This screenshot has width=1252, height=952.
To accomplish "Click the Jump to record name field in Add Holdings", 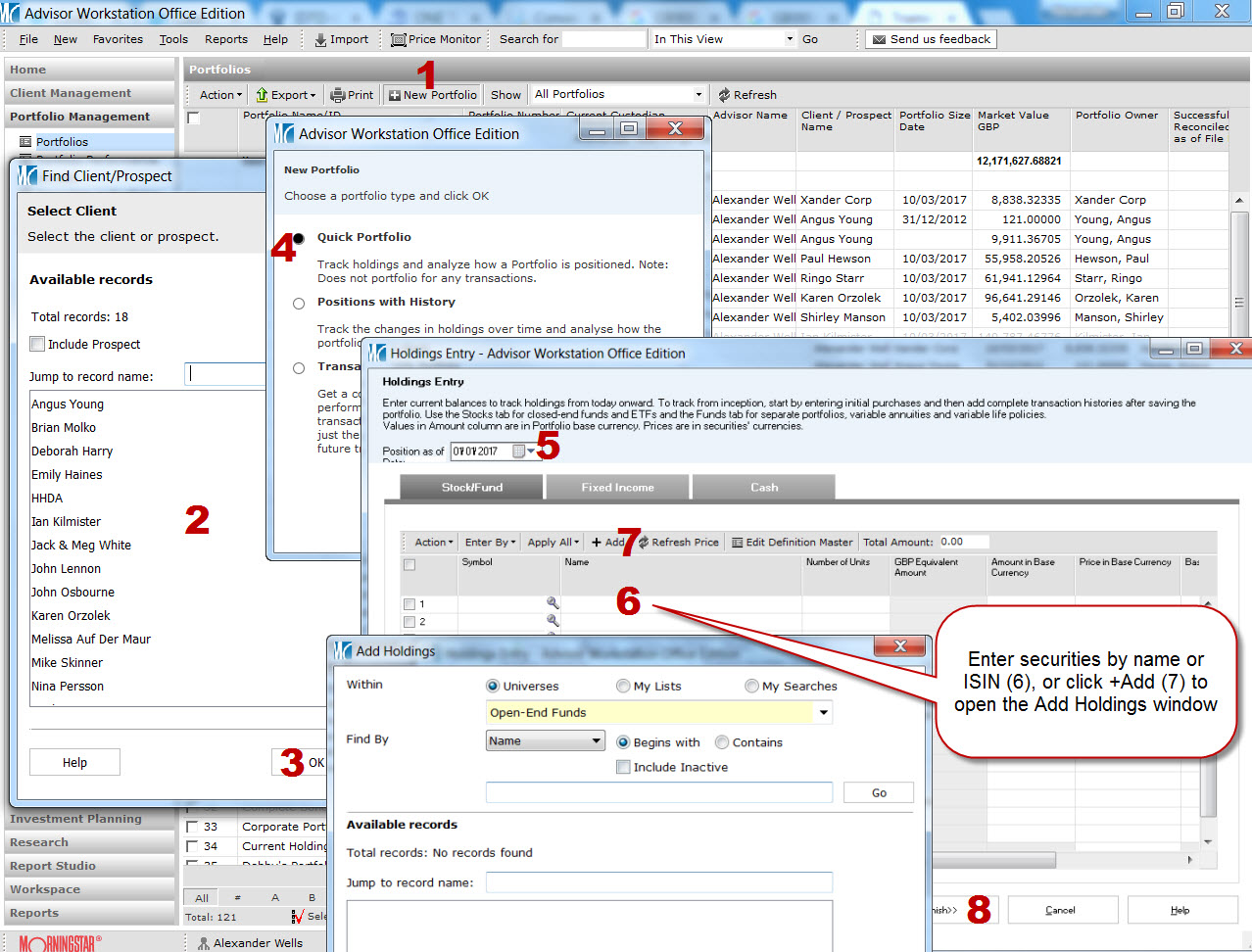I will pos(658,882).
